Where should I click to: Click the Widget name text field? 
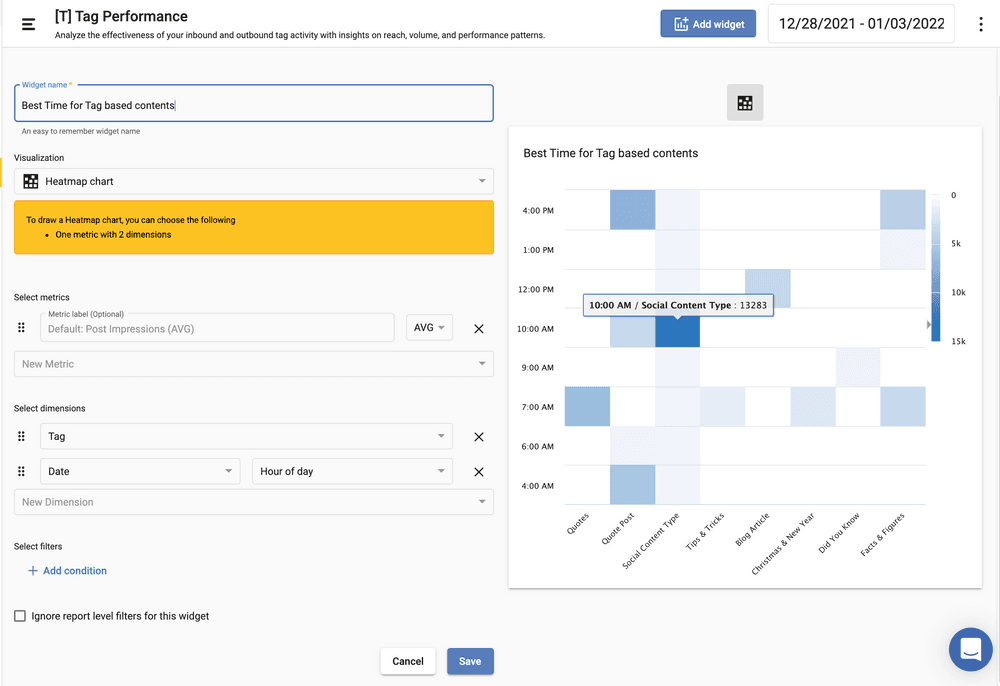[x=254, y=105]
